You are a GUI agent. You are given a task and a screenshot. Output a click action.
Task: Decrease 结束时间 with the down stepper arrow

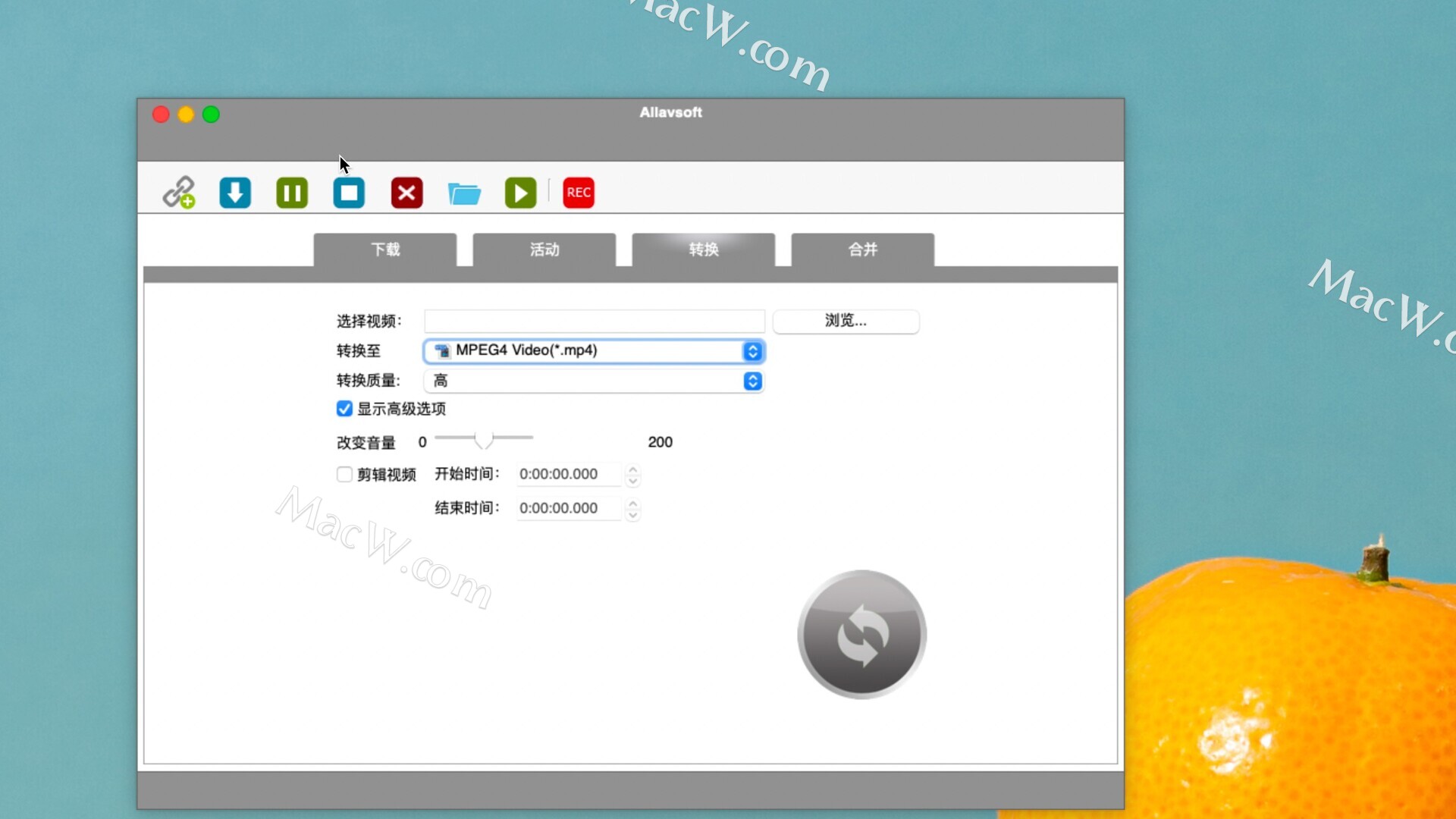point(633,515)
